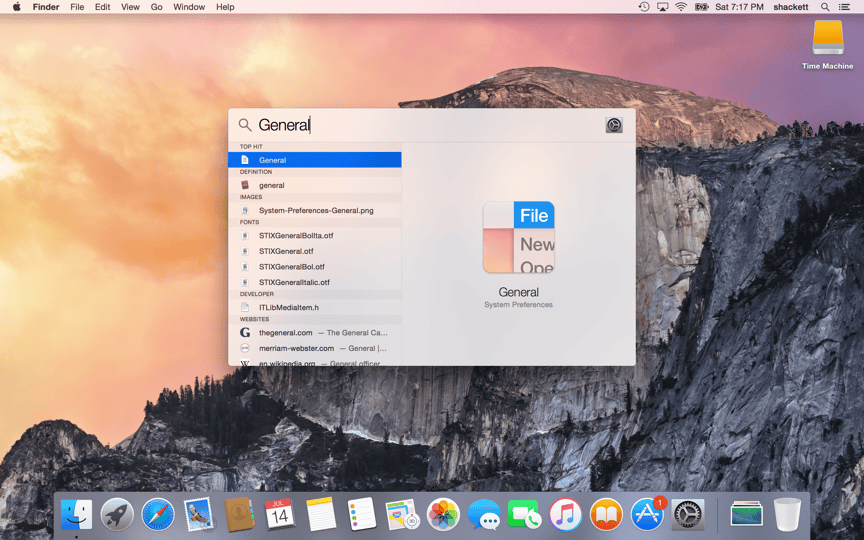Click System Preferences icon in Spotlight bar
The height and width of the screenshot is (540, 864).
[614, 125]
